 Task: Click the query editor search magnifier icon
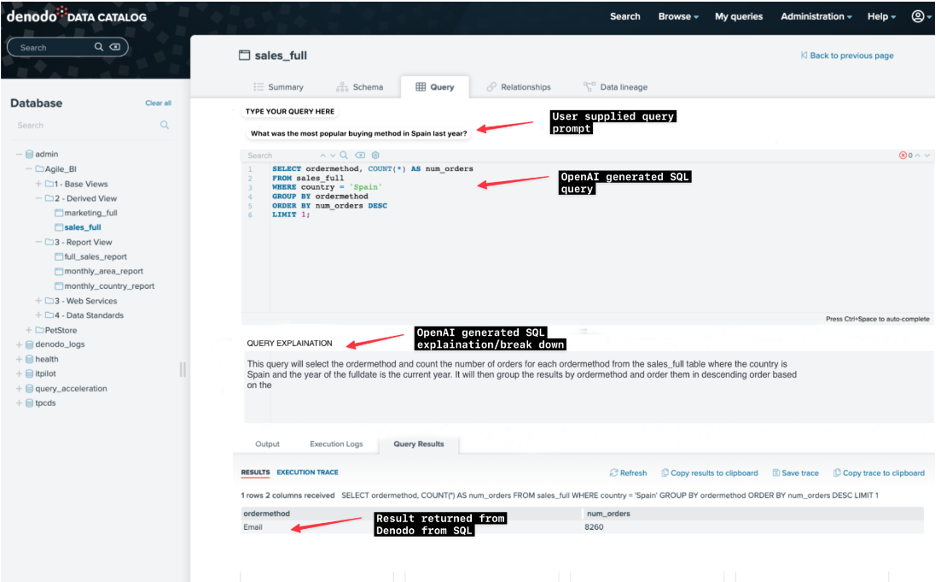344,155
